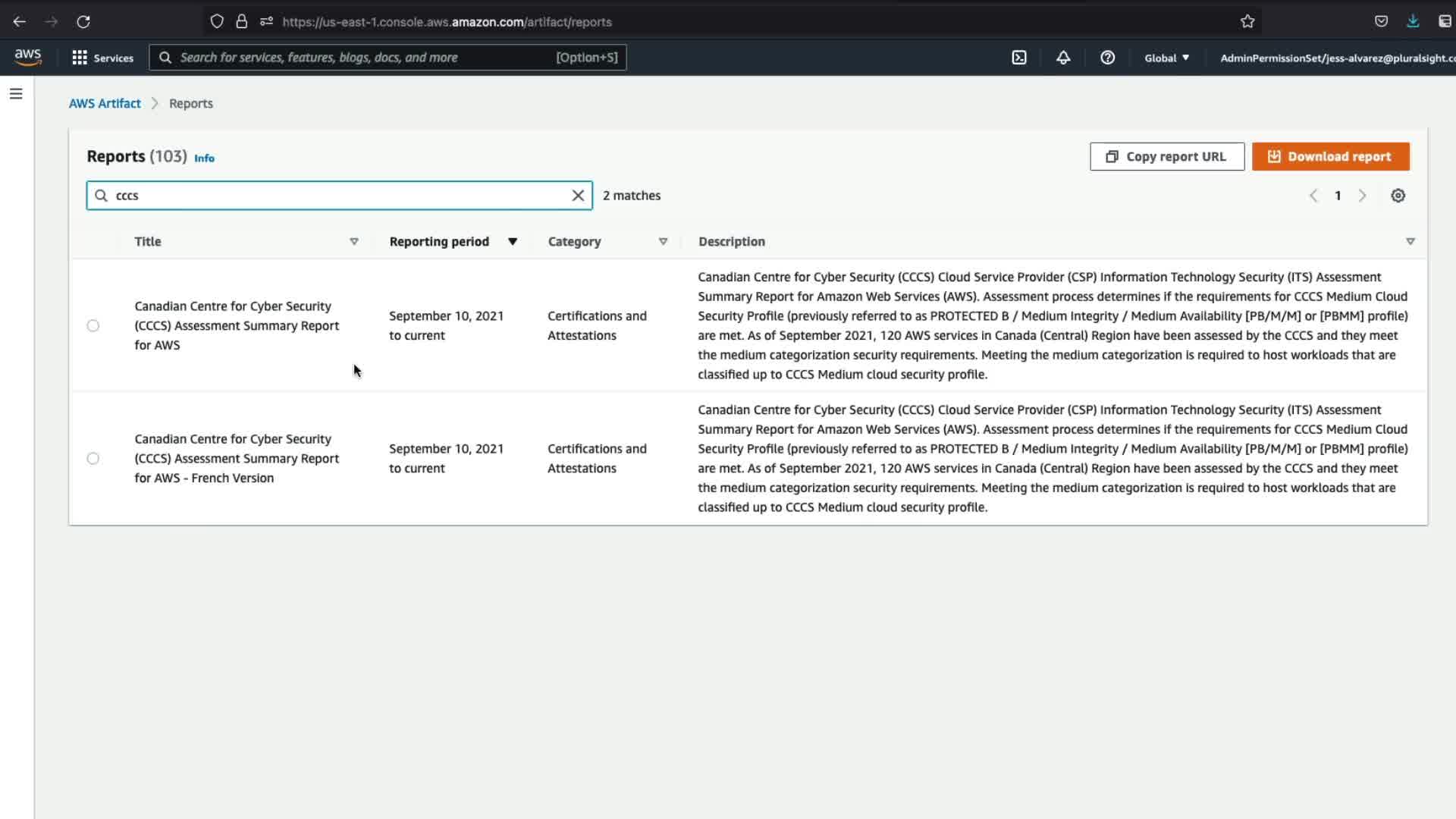1456x819 pixels.
Task: Sort by Title column arrow
Action: coord(353,242)
